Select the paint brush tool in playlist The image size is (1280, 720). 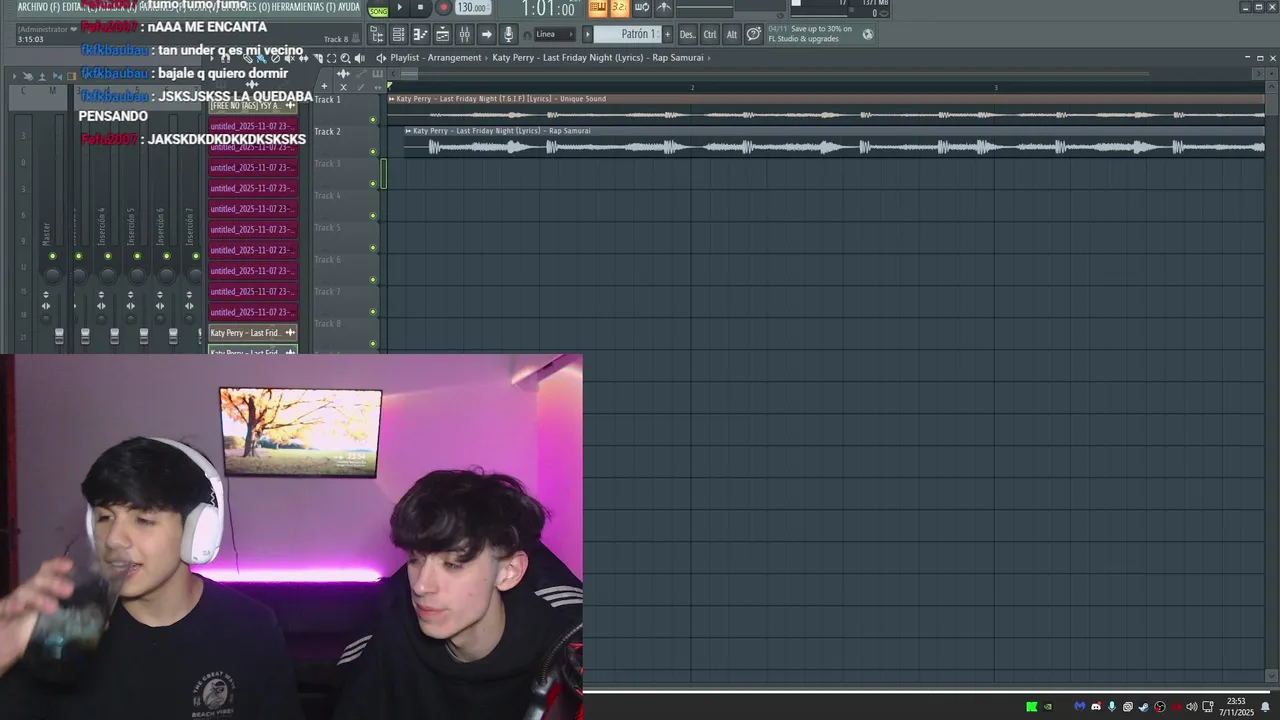pos(262,58)
